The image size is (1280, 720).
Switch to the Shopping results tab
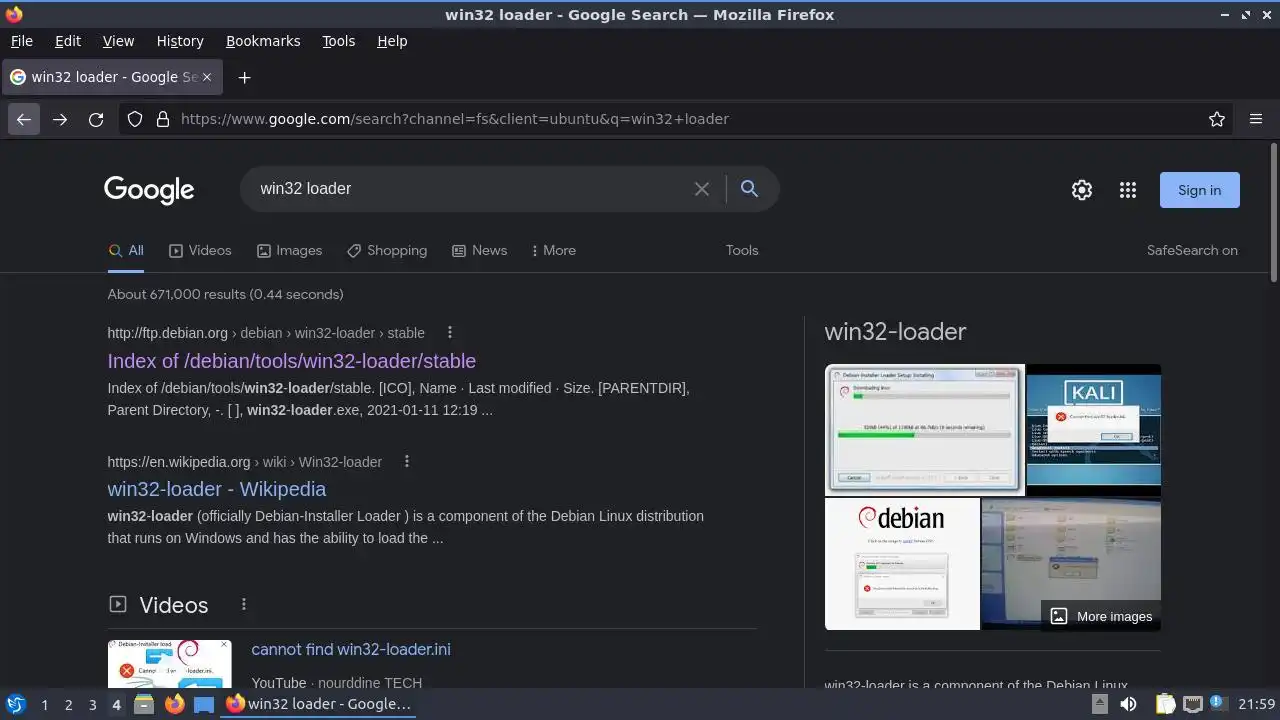coord(387,251)
